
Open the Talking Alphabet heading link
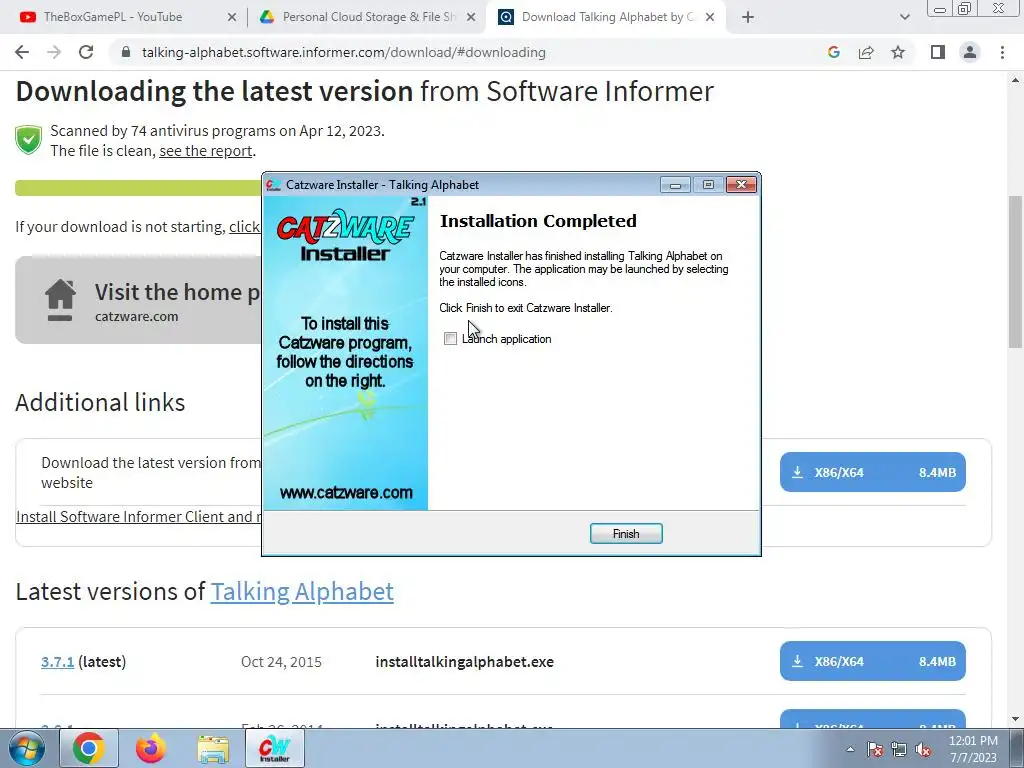(302, 592)
